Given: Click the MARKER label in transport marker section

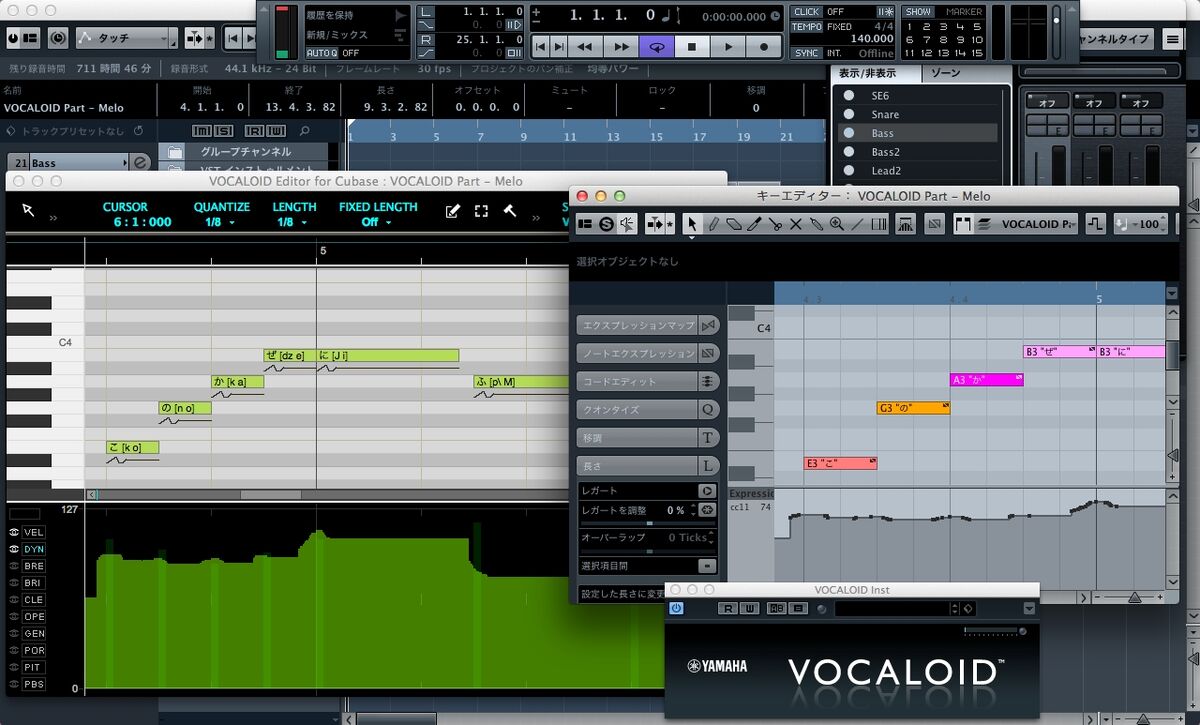Looking at the screenshot, I should (964, 12).
